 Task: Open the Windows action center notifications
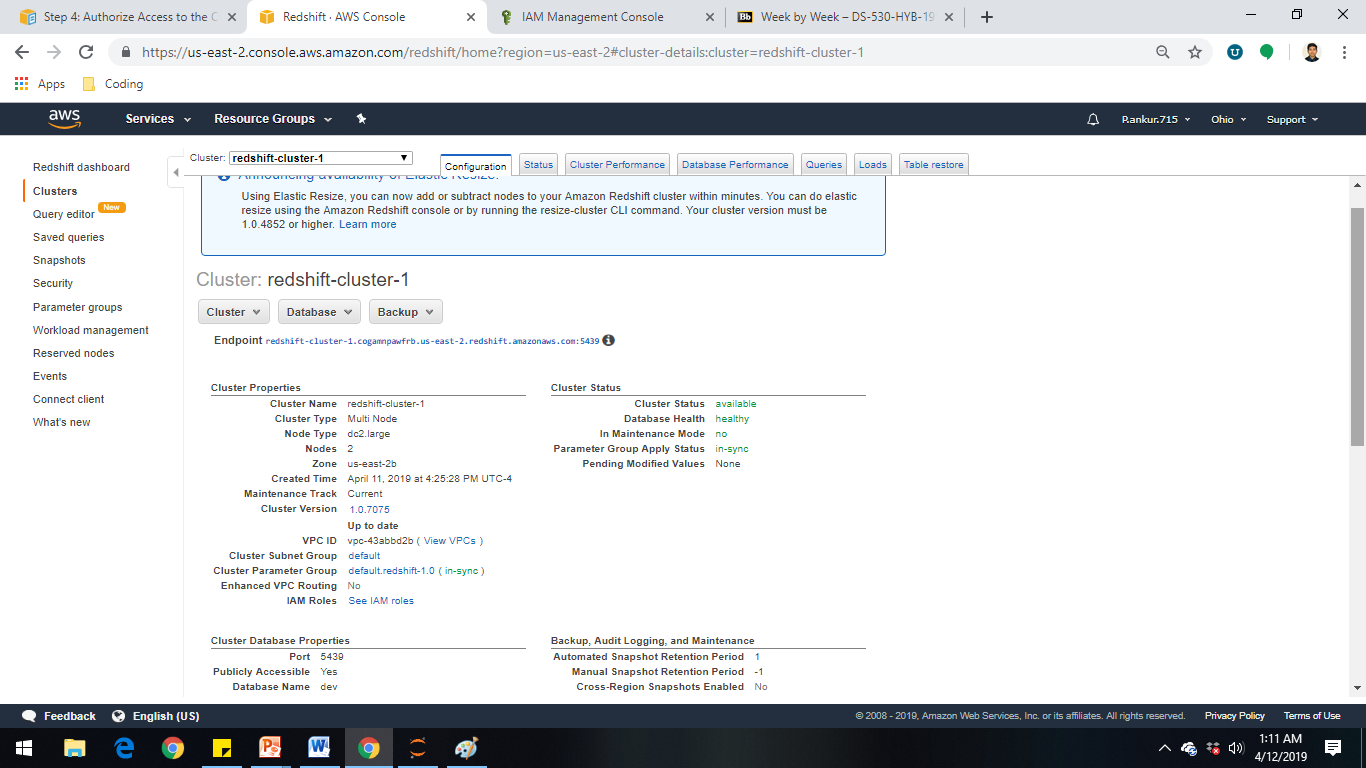(1332, 748)
